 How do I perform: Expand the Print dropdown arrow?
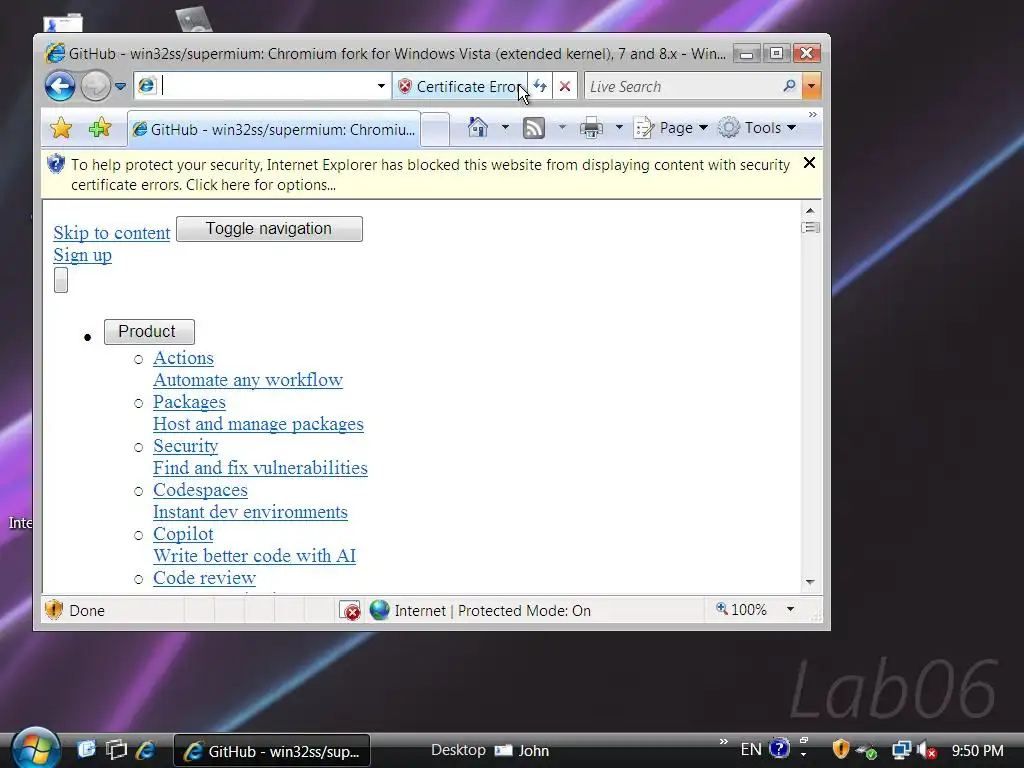[618, 127]
